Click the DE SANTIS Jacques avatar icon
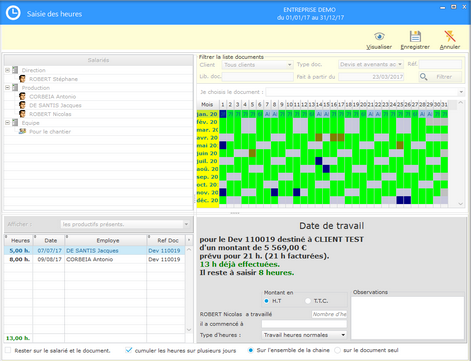 coord(22,105)
